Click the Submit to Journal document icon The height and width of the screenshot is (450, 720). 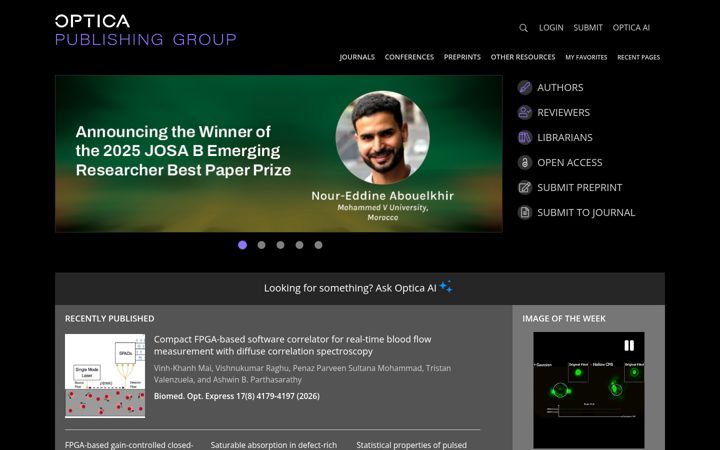tap(525, 213)
